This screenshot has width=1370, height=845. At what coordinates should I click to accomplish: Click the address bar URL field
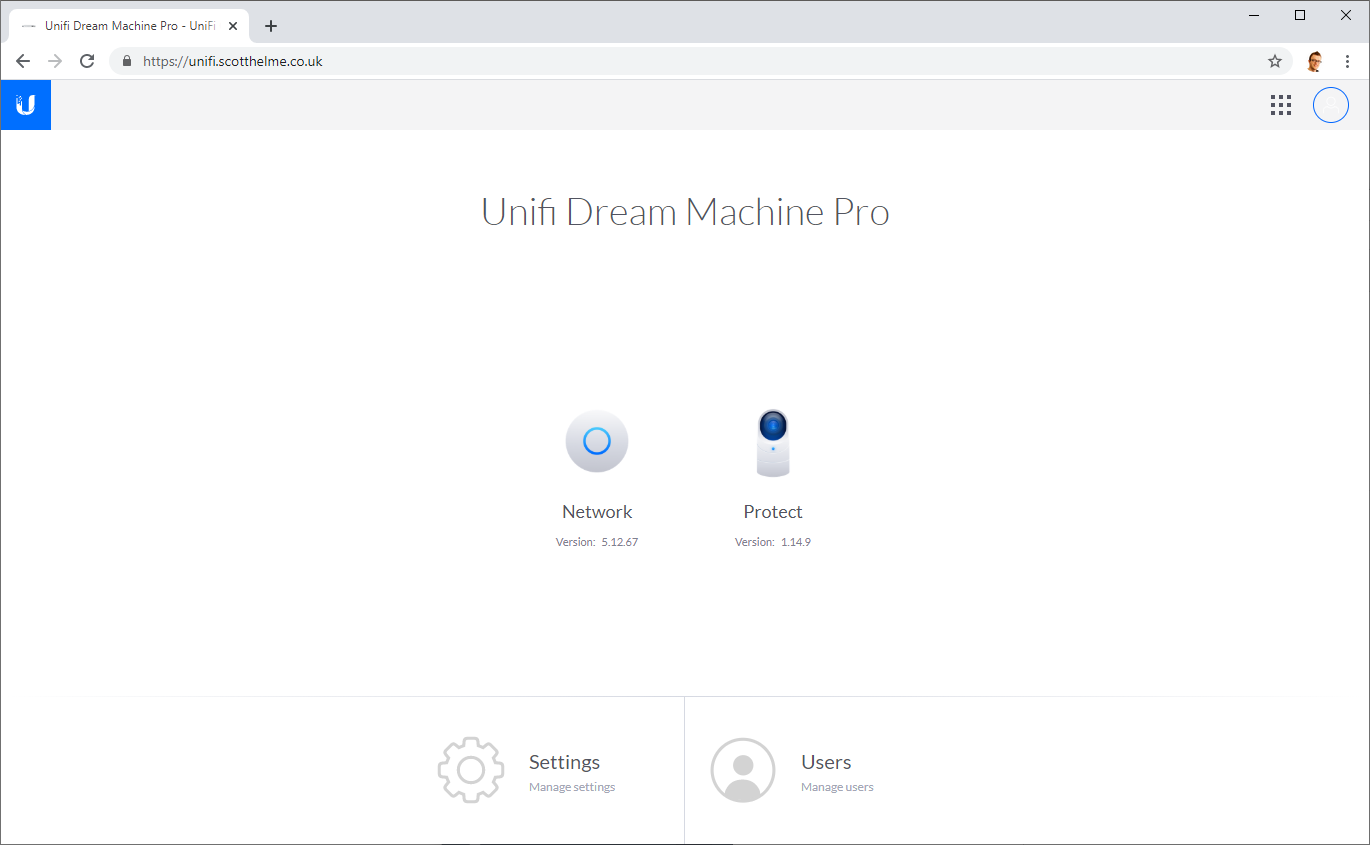coord(700,61)
